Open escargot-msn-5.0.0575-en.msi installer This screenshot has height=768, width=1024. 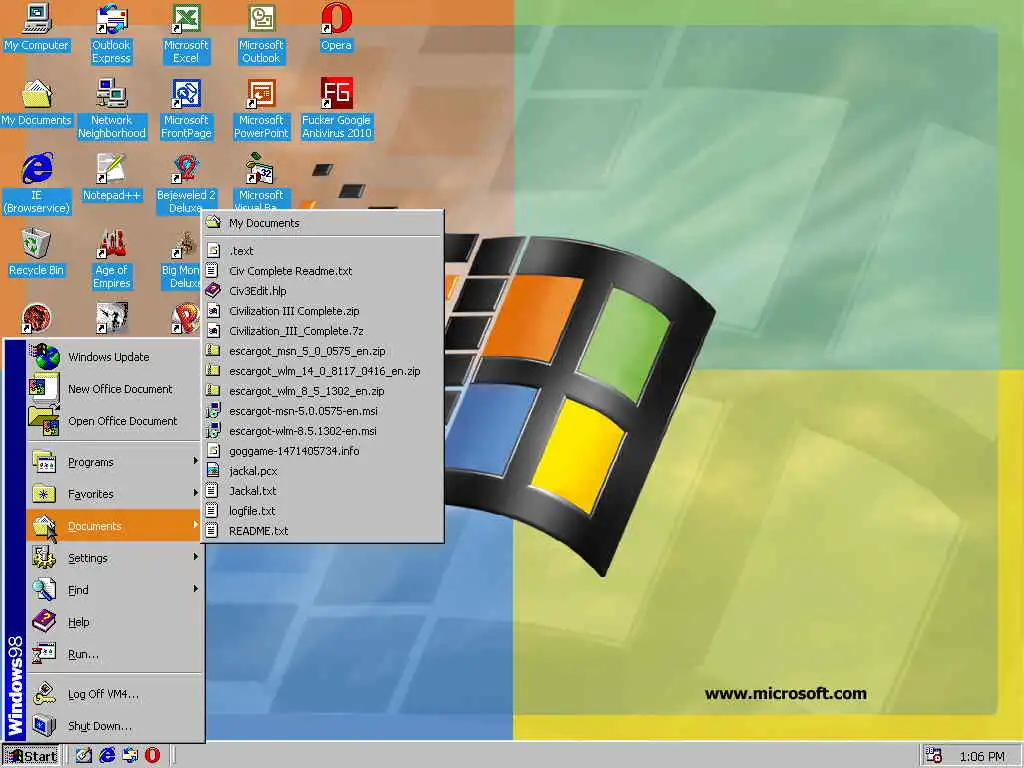(323, 411)
